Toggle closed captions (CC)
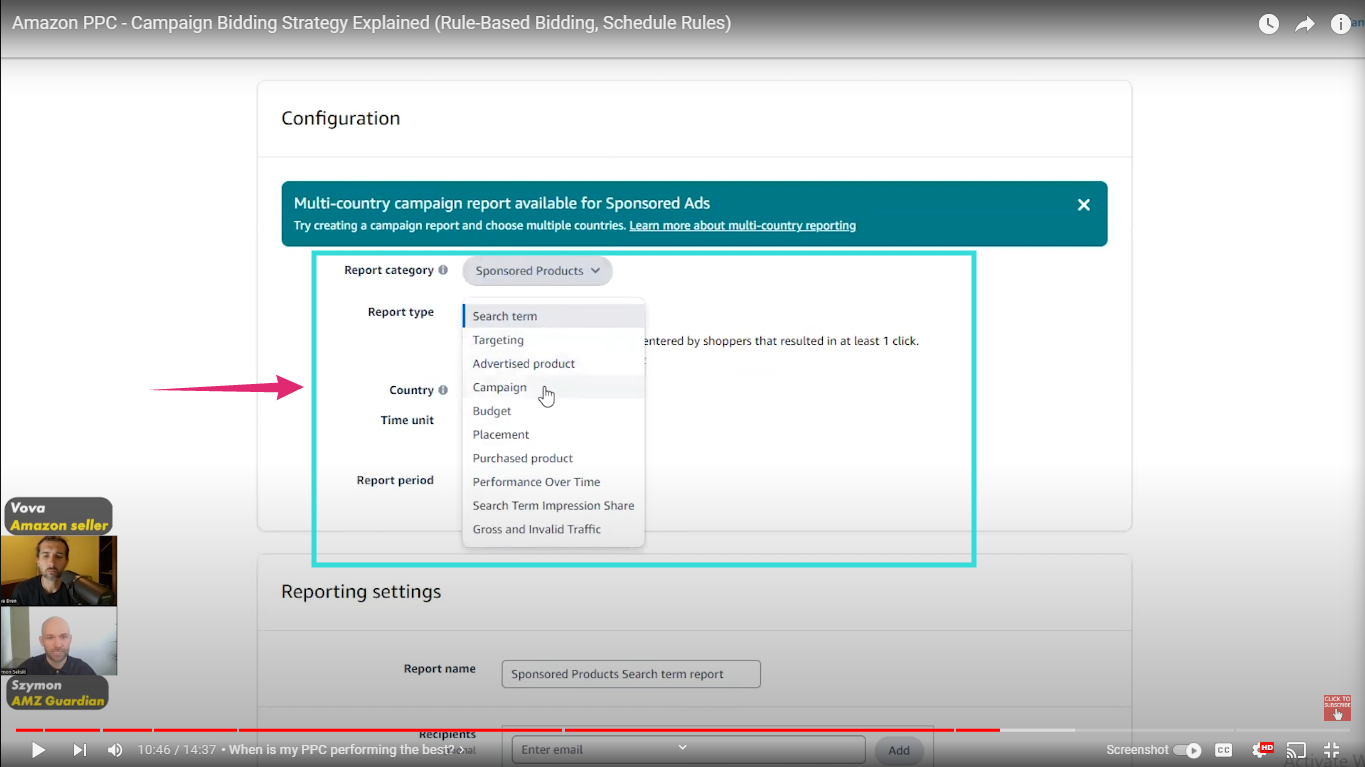Viewport: 1365px width, 767px height. click(x=1223, y=750)
